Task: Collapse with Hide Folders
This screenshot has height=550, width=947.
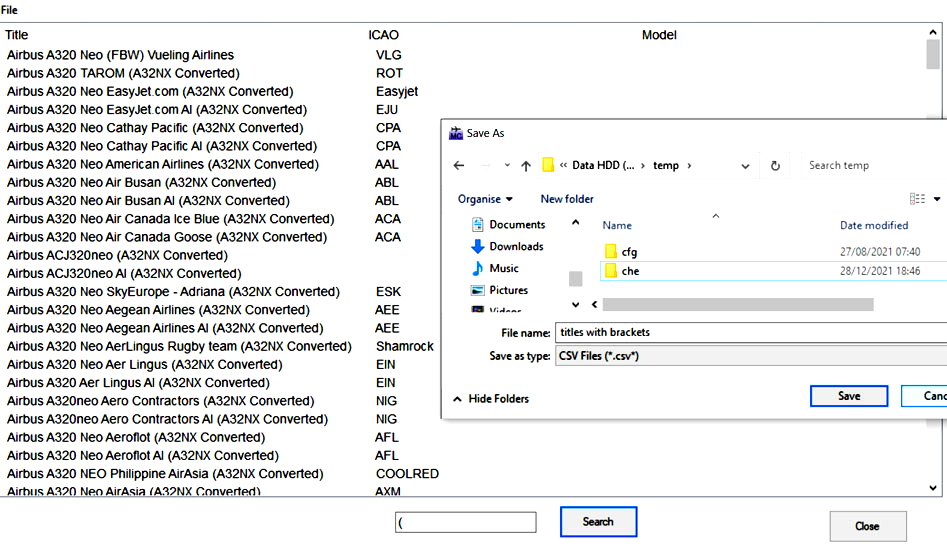Action: (491, 398)
